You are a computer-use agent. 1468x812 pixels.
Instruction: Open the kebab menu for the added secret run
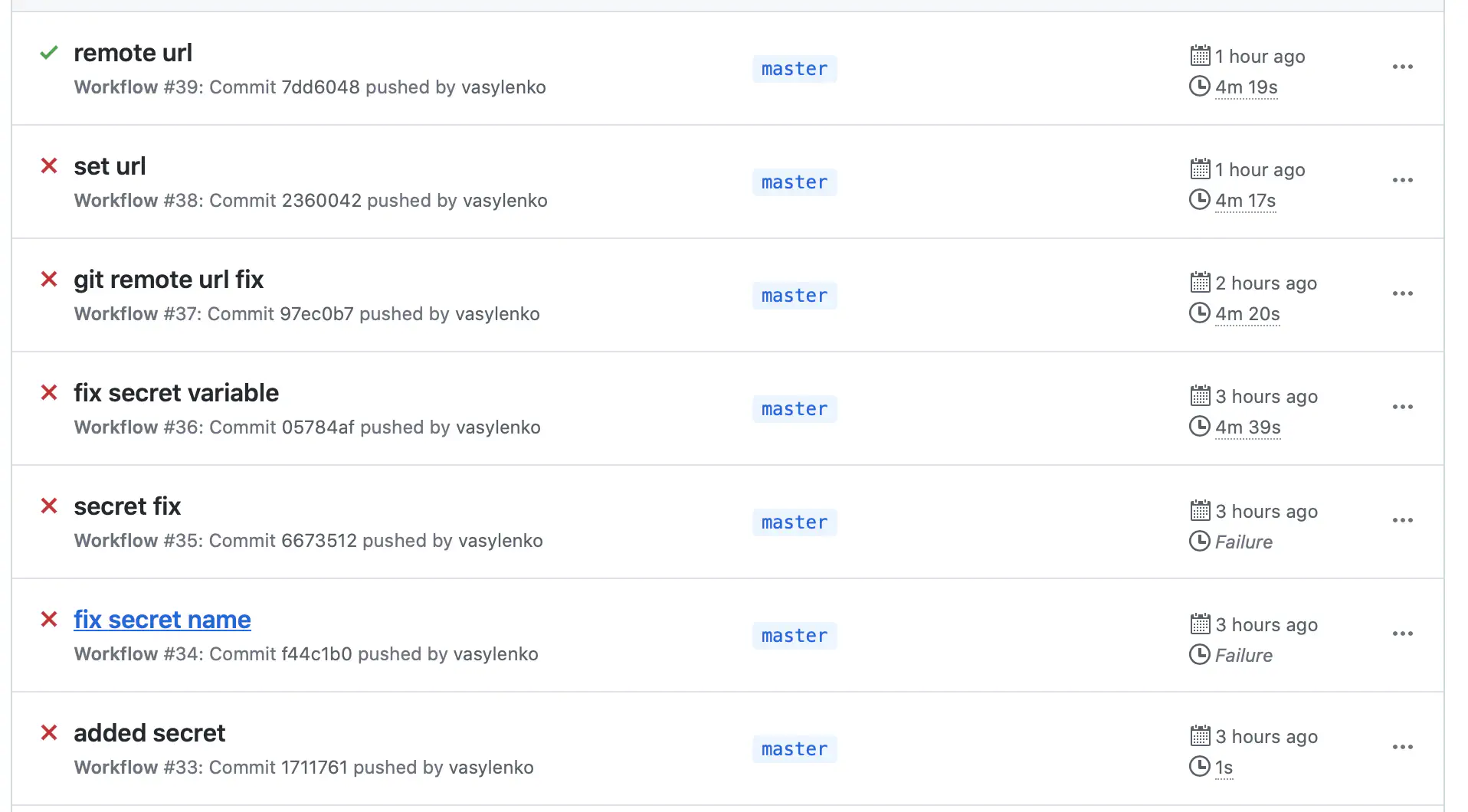point(1403,747)
